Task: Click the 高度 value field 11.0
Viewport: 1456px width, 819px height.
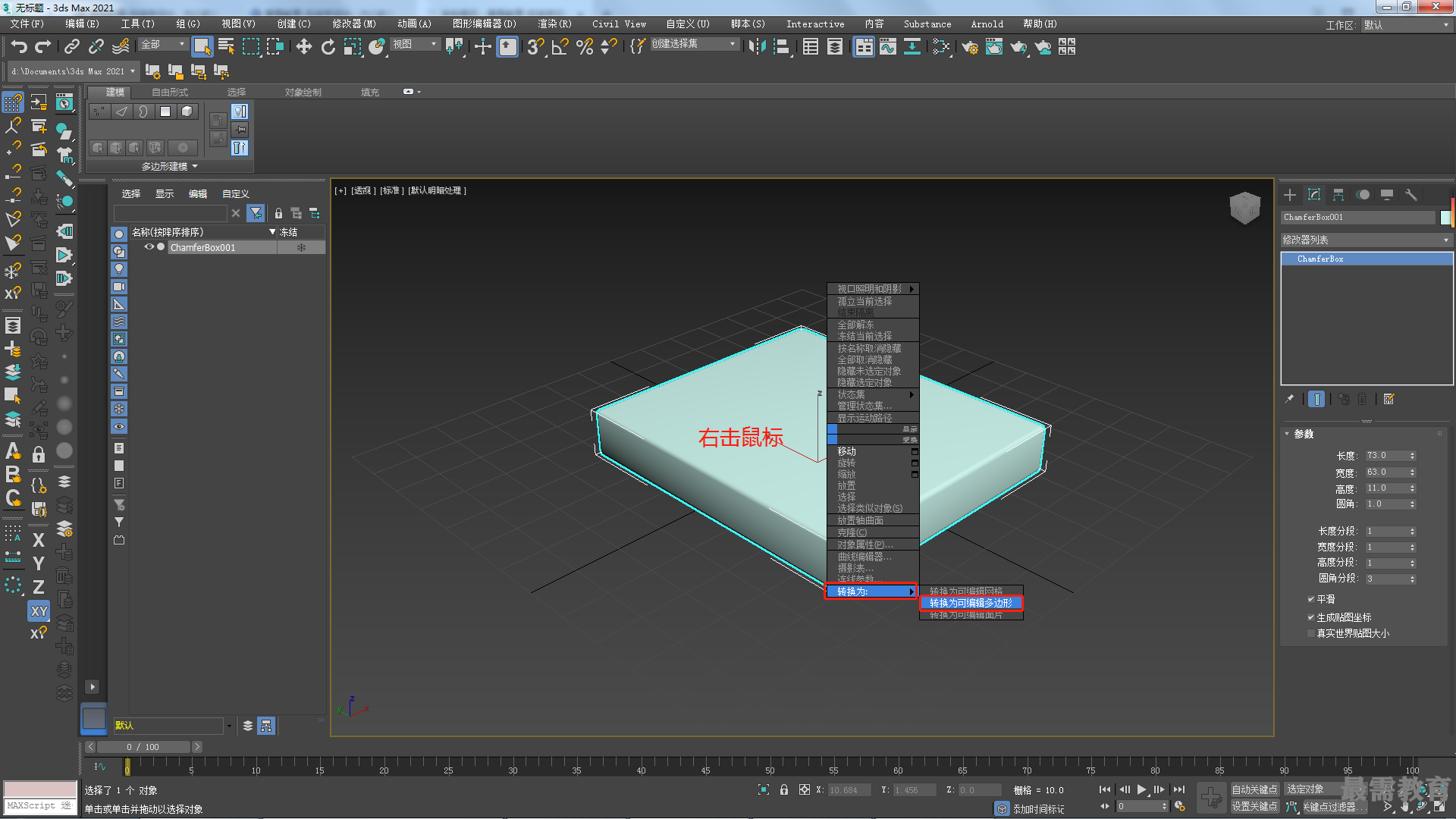Action: [x=1385, y=488]
